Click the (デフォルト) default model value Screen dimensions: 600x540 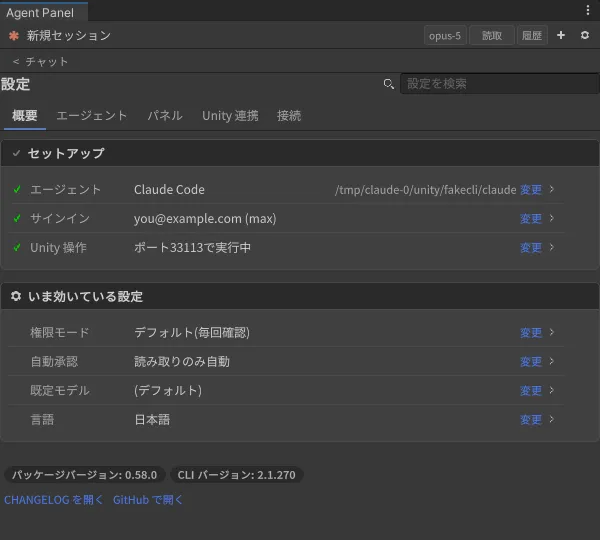click(168, 391)
